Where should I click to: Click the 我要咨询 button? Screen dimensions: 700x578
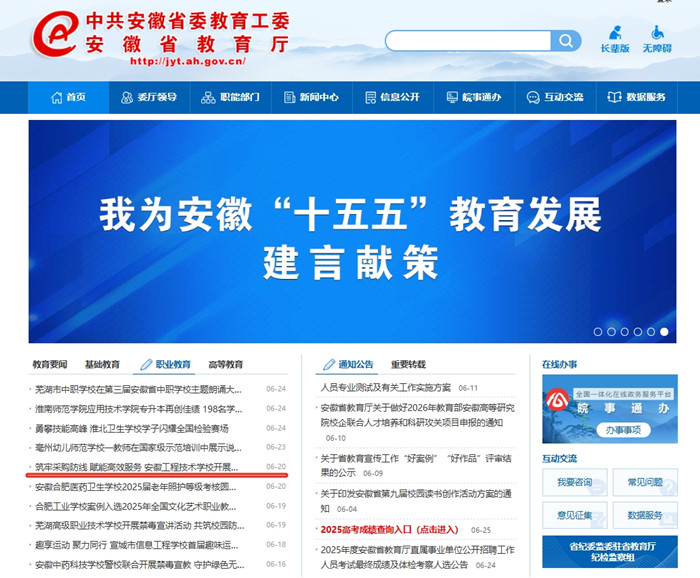pos(574,482)
